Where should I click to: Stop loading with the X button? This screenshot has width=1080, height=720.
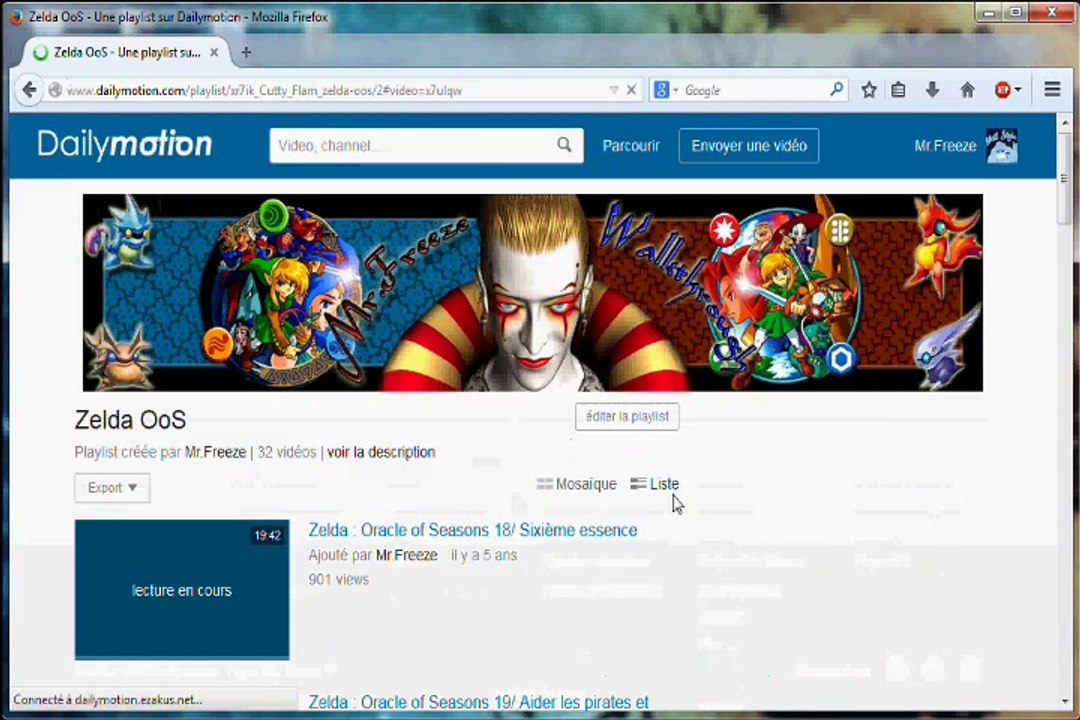(631, 90)
